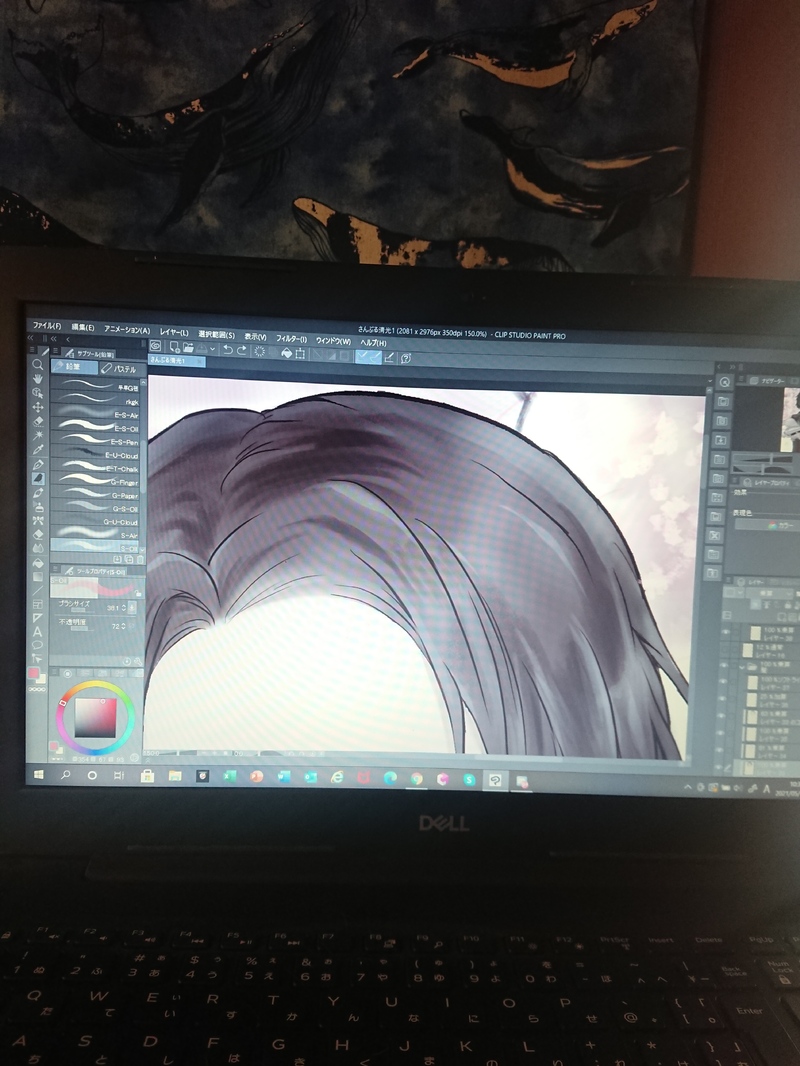This screenshot has height=1066, width=800.
Task: Select the Pen tool
Action: coord(38,464)
